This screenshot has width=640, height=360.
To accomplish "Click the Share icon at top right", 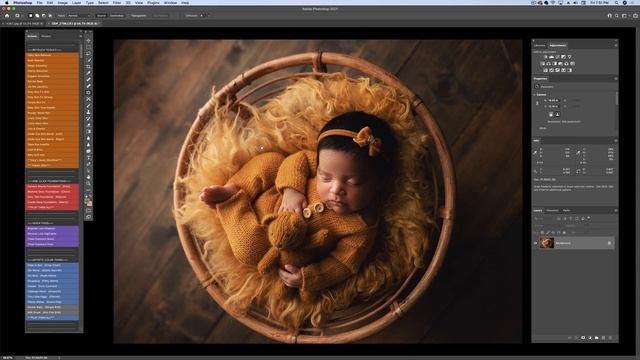I will pos(636,16).
